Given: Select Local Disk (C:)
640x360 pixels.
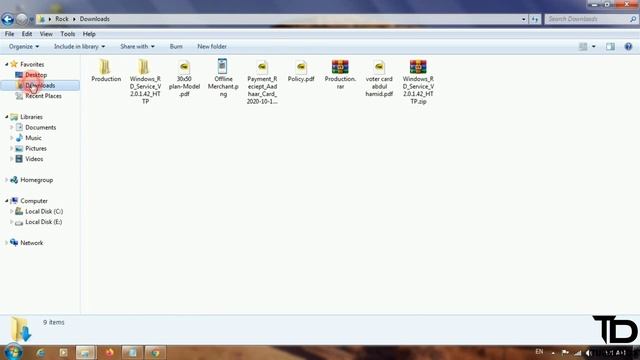Looking at the screenshot, I should tap(44, 211).
